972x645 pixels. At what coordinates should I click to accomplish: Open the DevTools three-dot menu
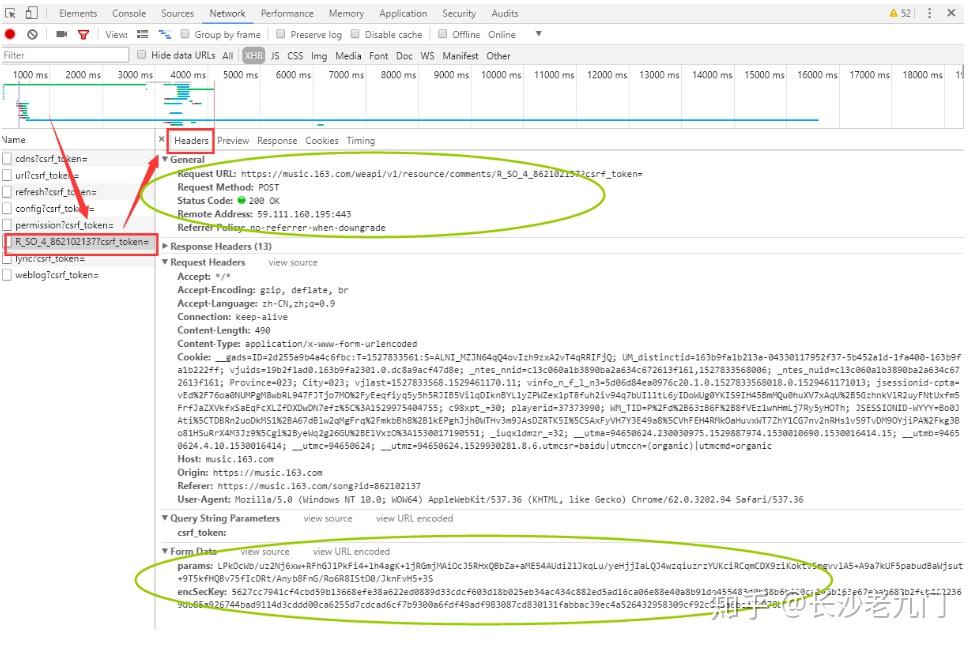(929, 13)
